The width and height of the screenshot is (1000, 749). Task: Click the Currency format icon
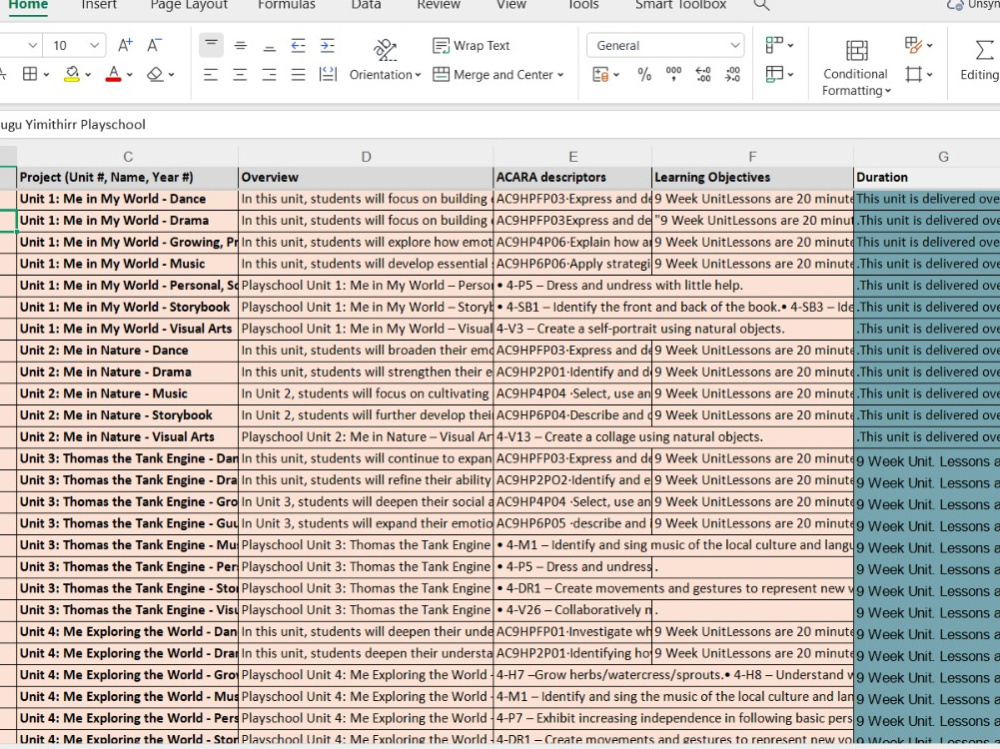[601, 75]
